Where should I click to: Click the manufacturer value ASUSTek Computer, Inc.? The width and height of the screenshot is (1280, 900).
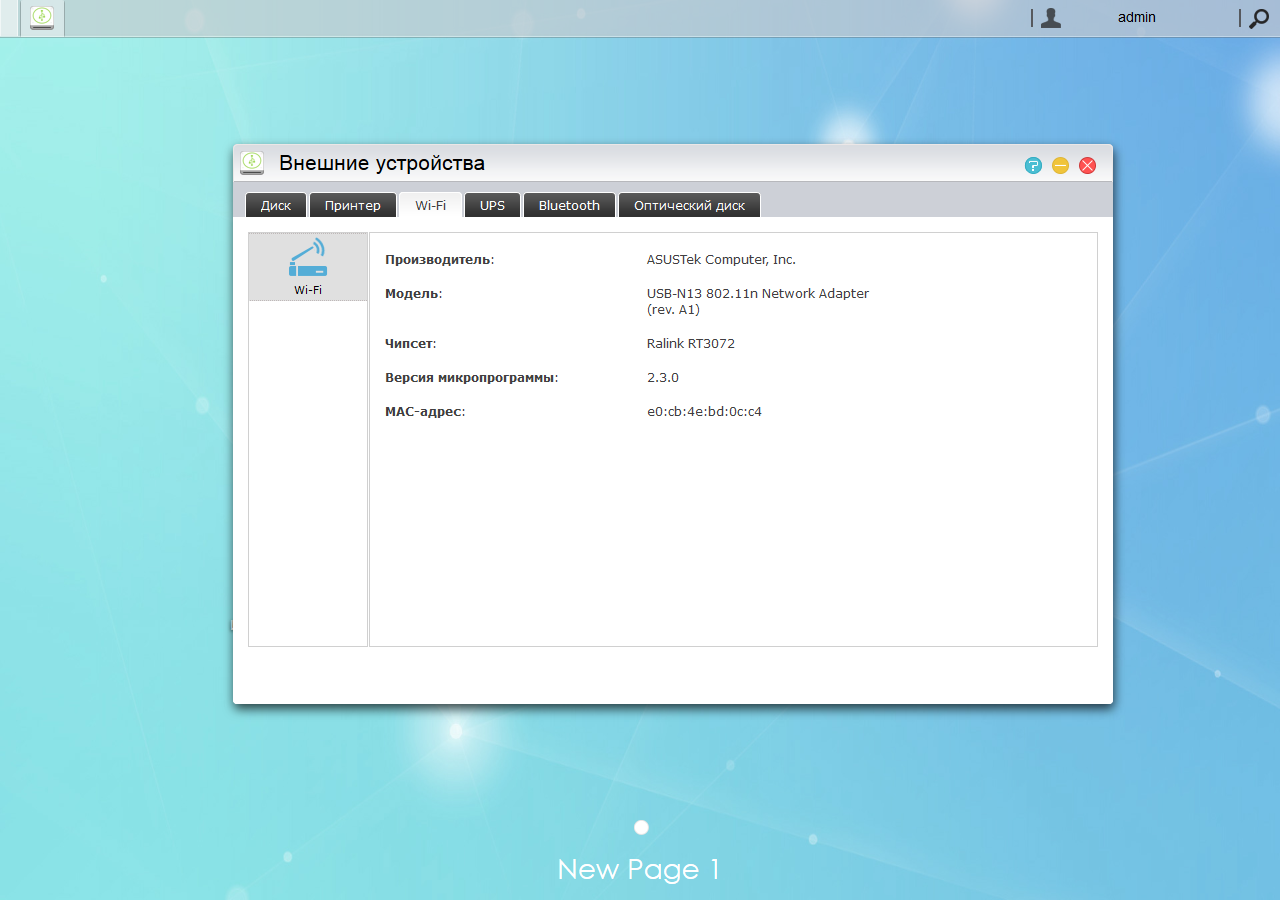tap(721, 260)
